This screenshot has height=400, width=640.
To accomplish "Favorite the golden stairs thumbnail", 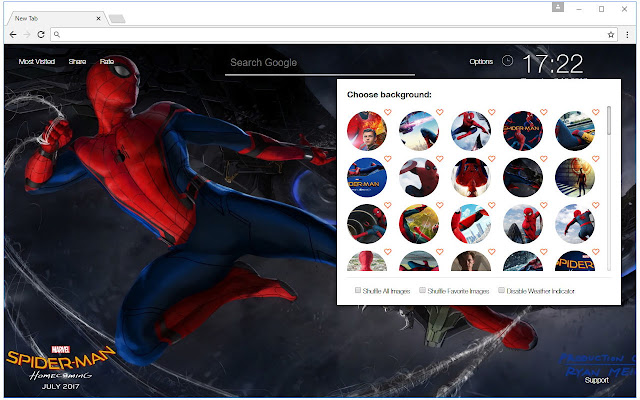I will (596, 158).
